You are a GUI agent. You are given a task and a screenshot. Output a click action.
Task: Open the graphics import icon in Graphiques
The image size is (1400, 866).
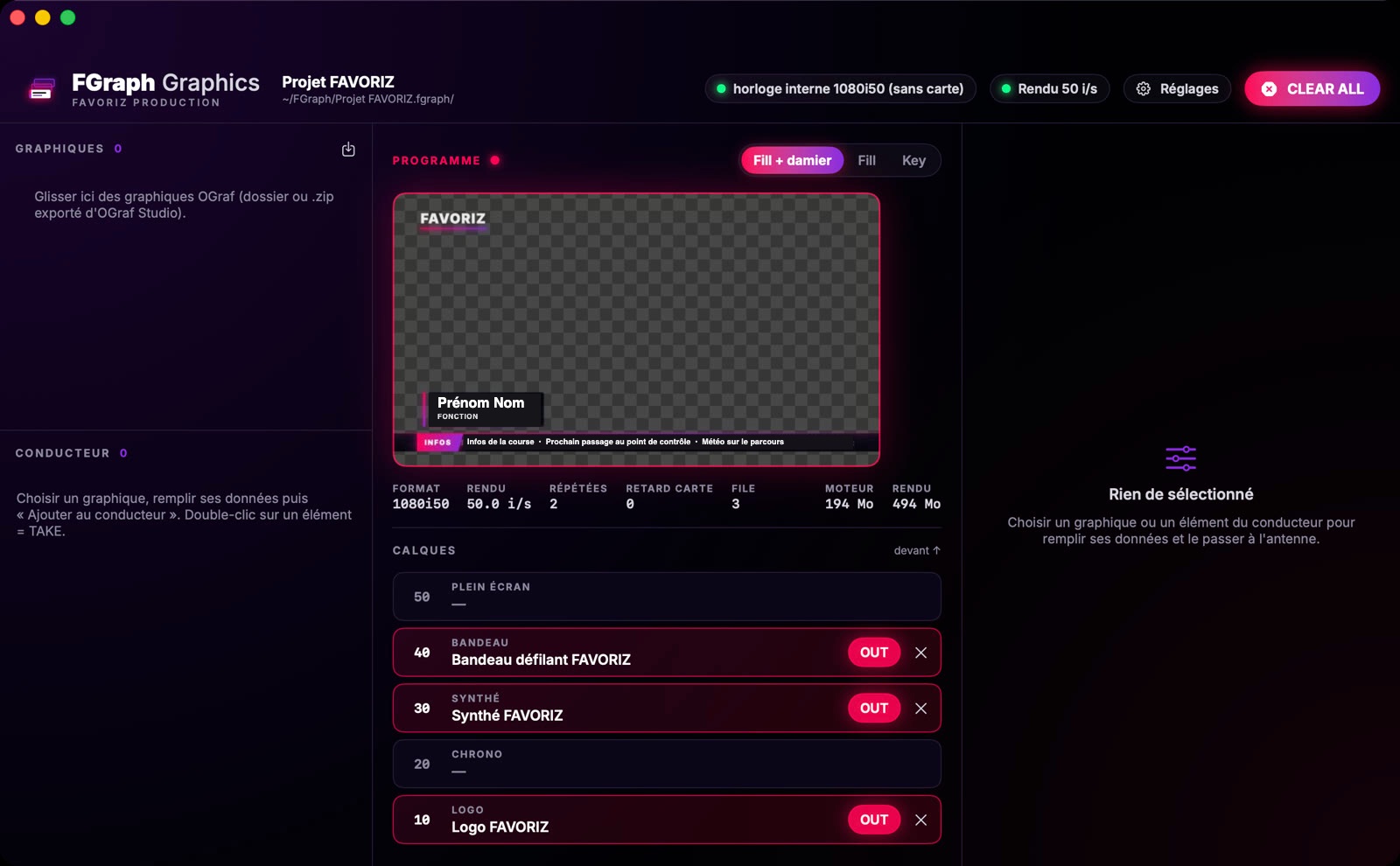pos(348,150)
